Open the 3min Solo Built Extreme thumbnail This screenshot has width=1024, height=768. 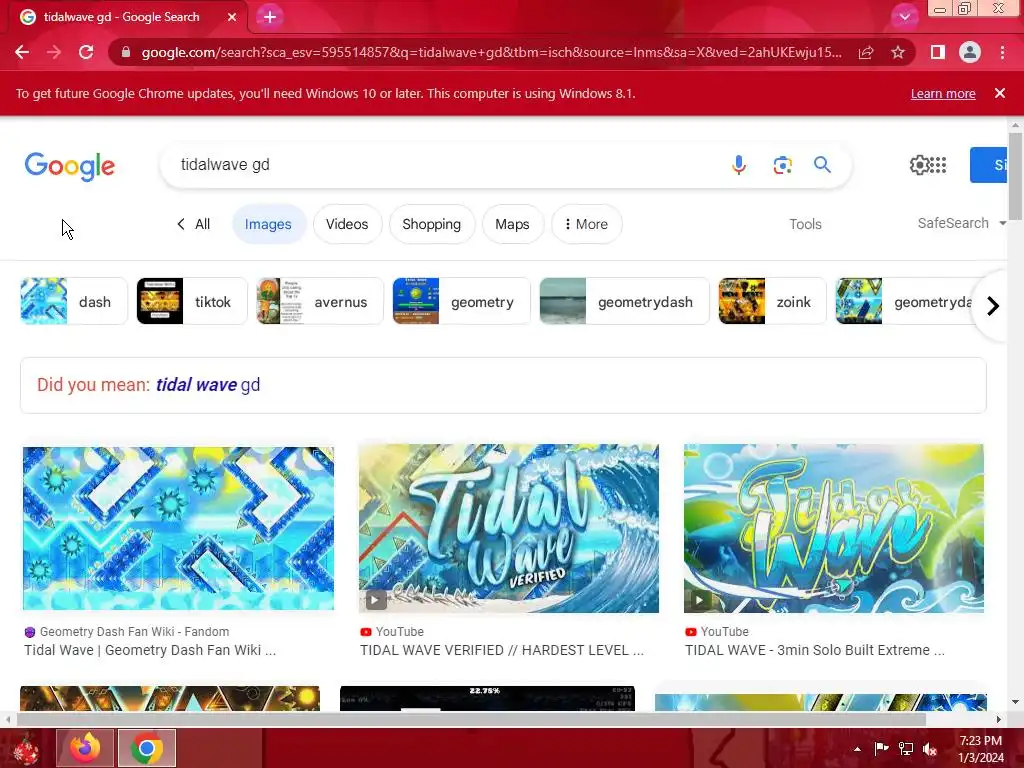tap(834, 528)
